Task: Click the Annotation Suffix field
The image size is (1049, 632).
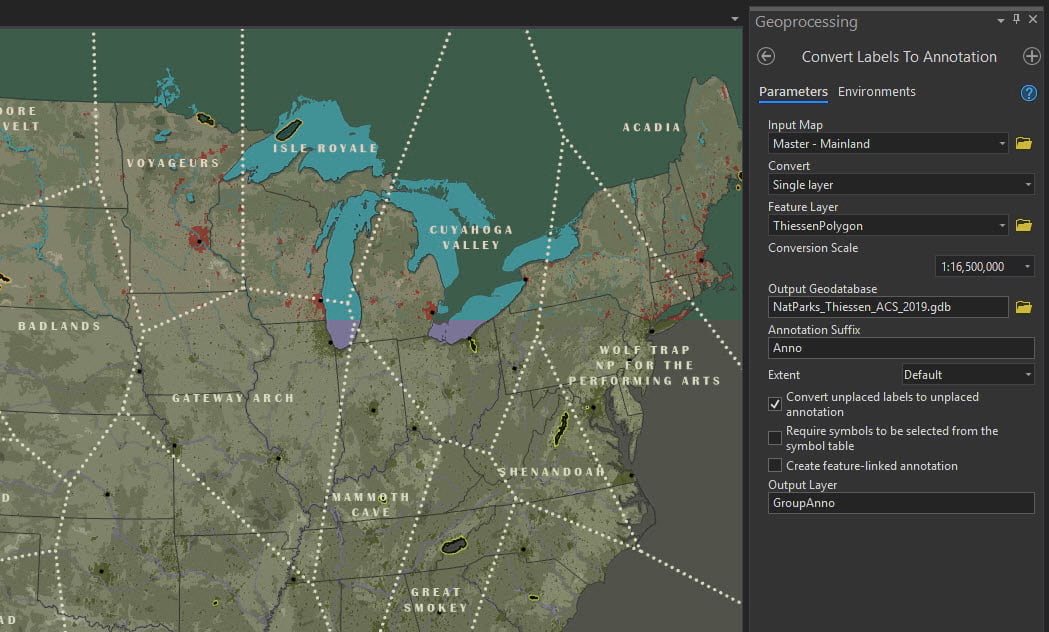Action: click(901, 348)
